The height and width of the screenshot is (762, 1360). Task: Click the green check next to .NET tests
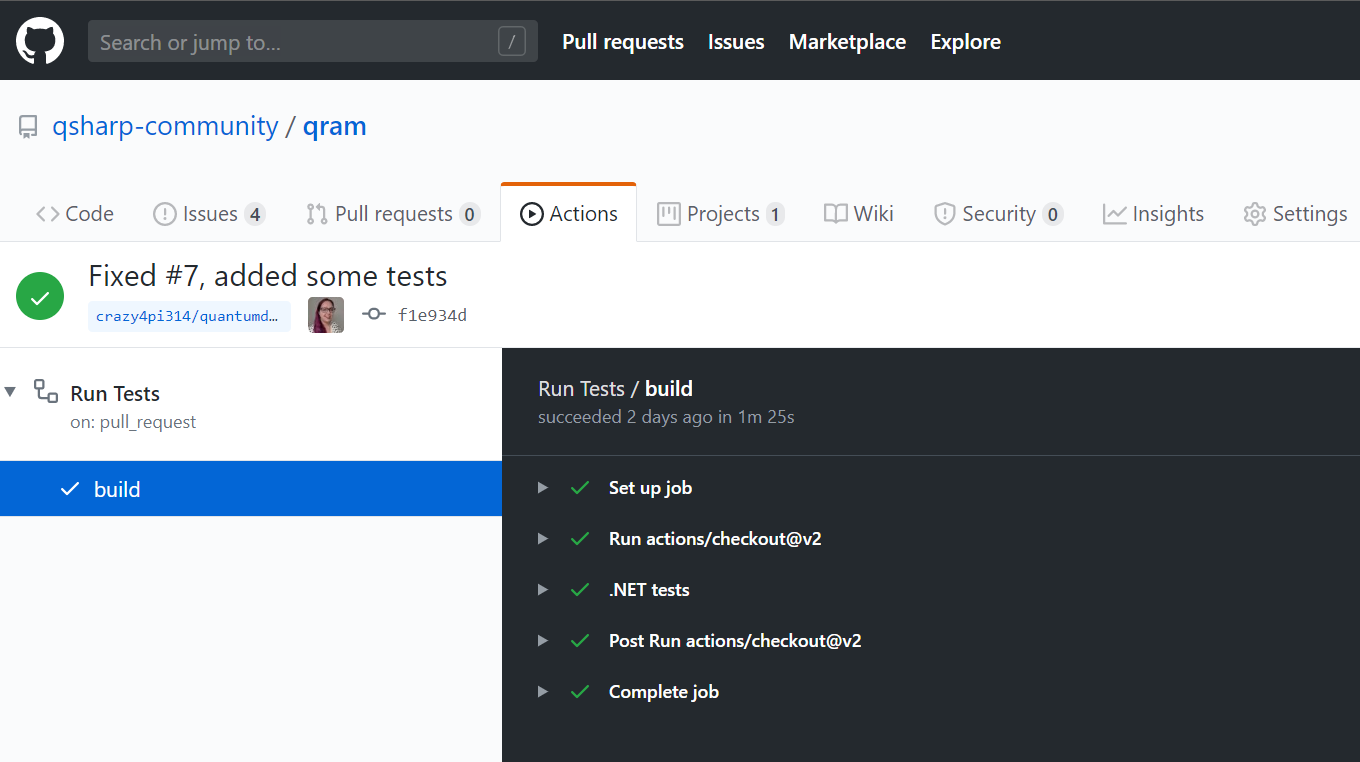pos(580,590)
